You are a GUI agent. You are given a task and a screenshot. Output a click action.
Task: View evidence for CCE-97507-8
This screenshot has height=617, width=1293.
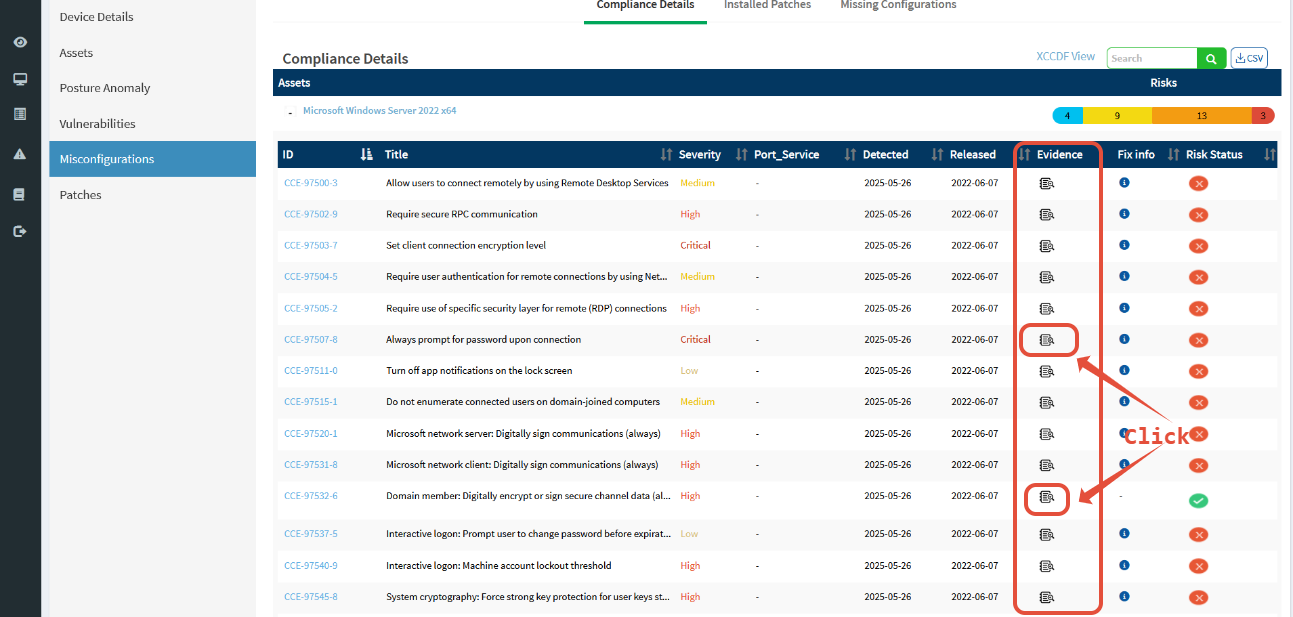pyautogui.click(x=1047, y=340)
